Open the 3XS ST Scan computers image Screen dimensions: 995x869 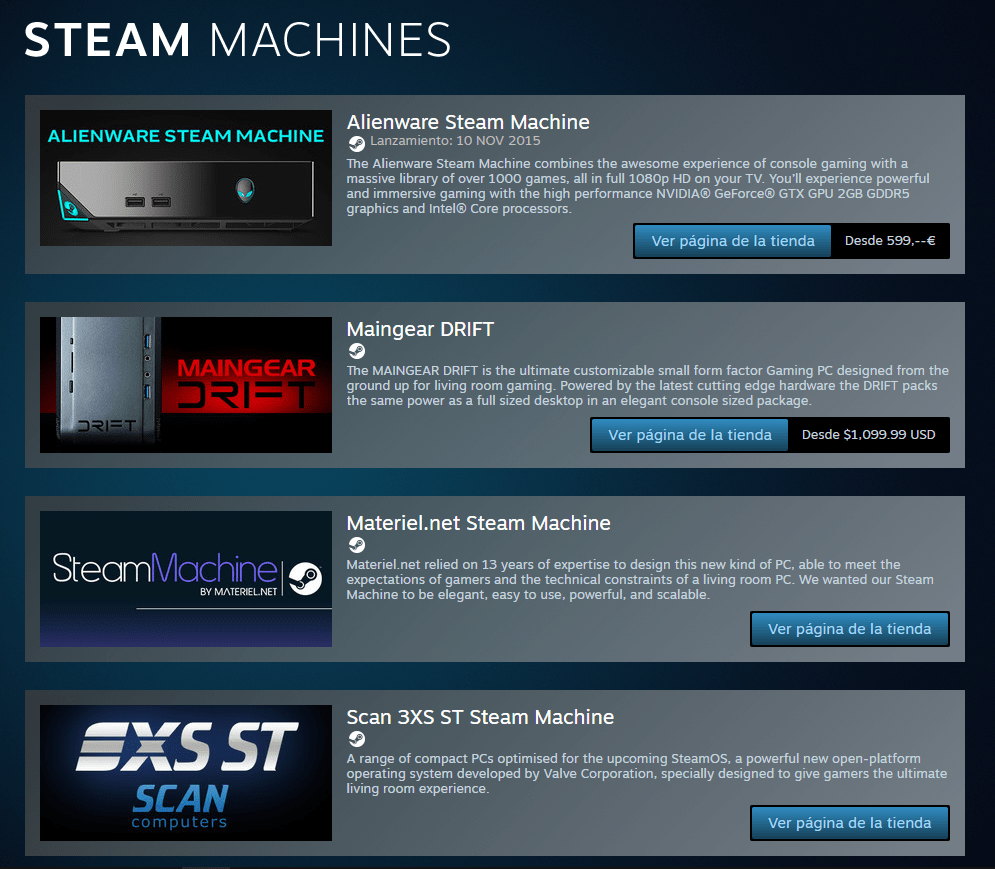(x=186, y=773)
